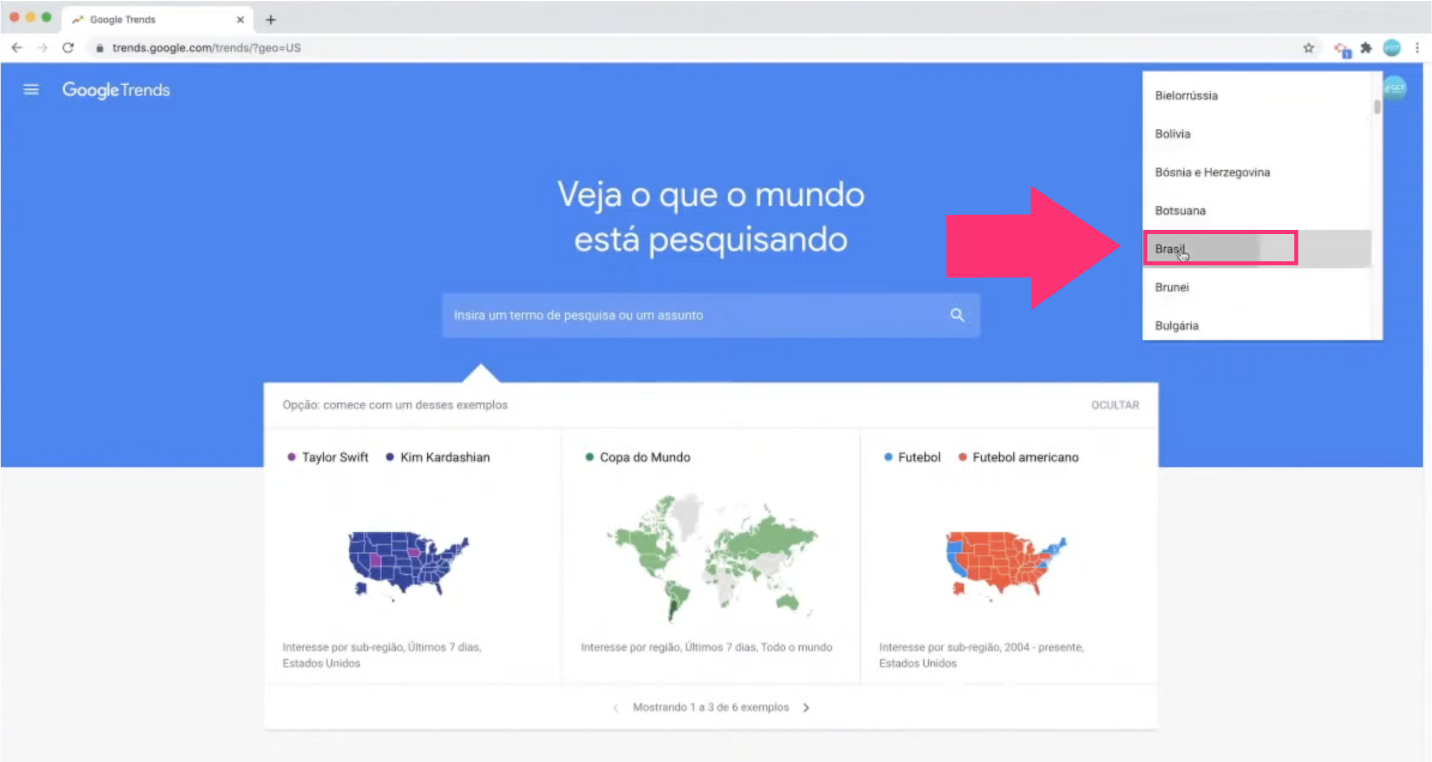Select Brasil in country list

[1257, 249]
